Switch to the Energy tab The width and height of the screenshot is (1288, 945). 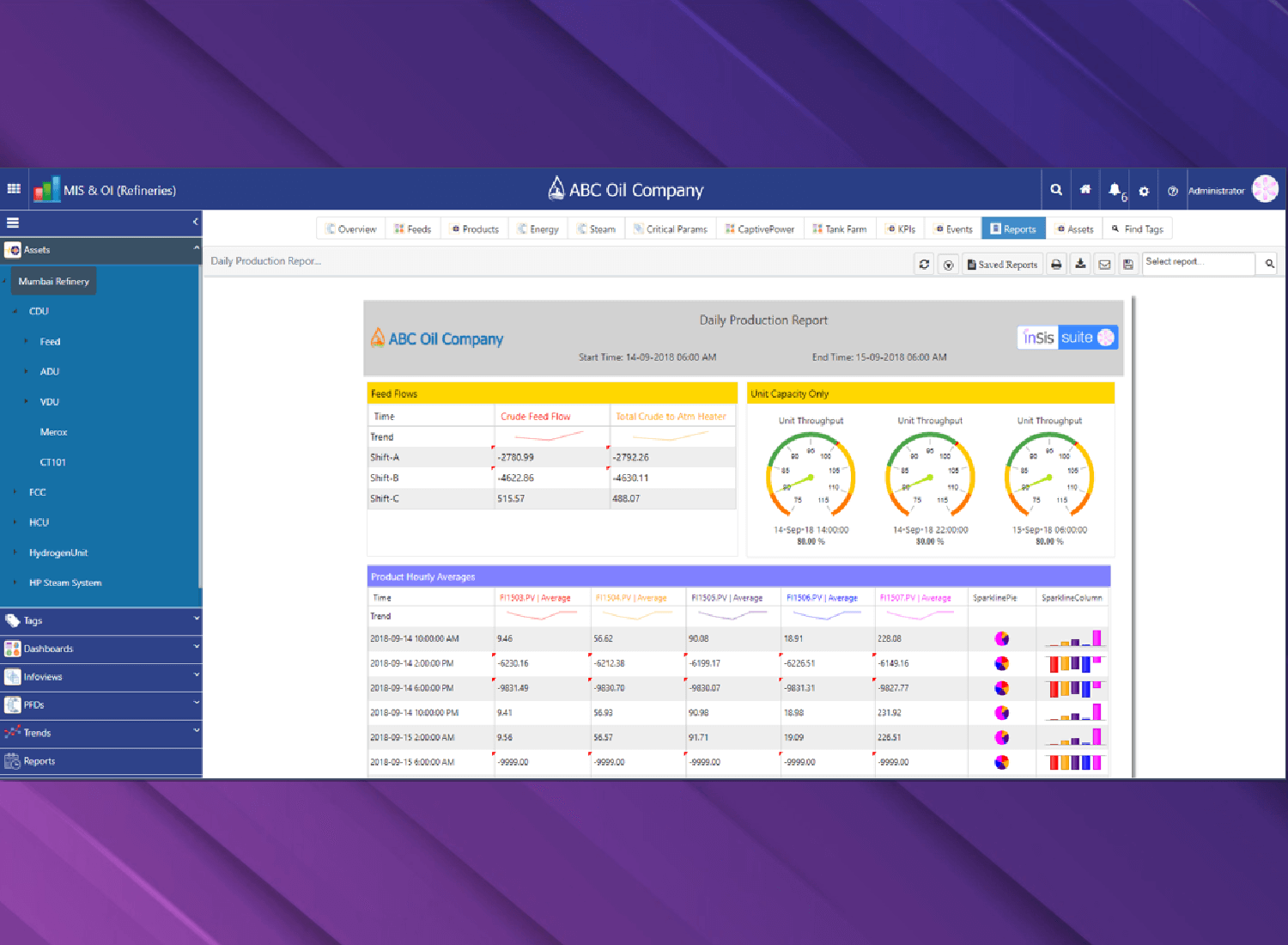pos(538,229)
